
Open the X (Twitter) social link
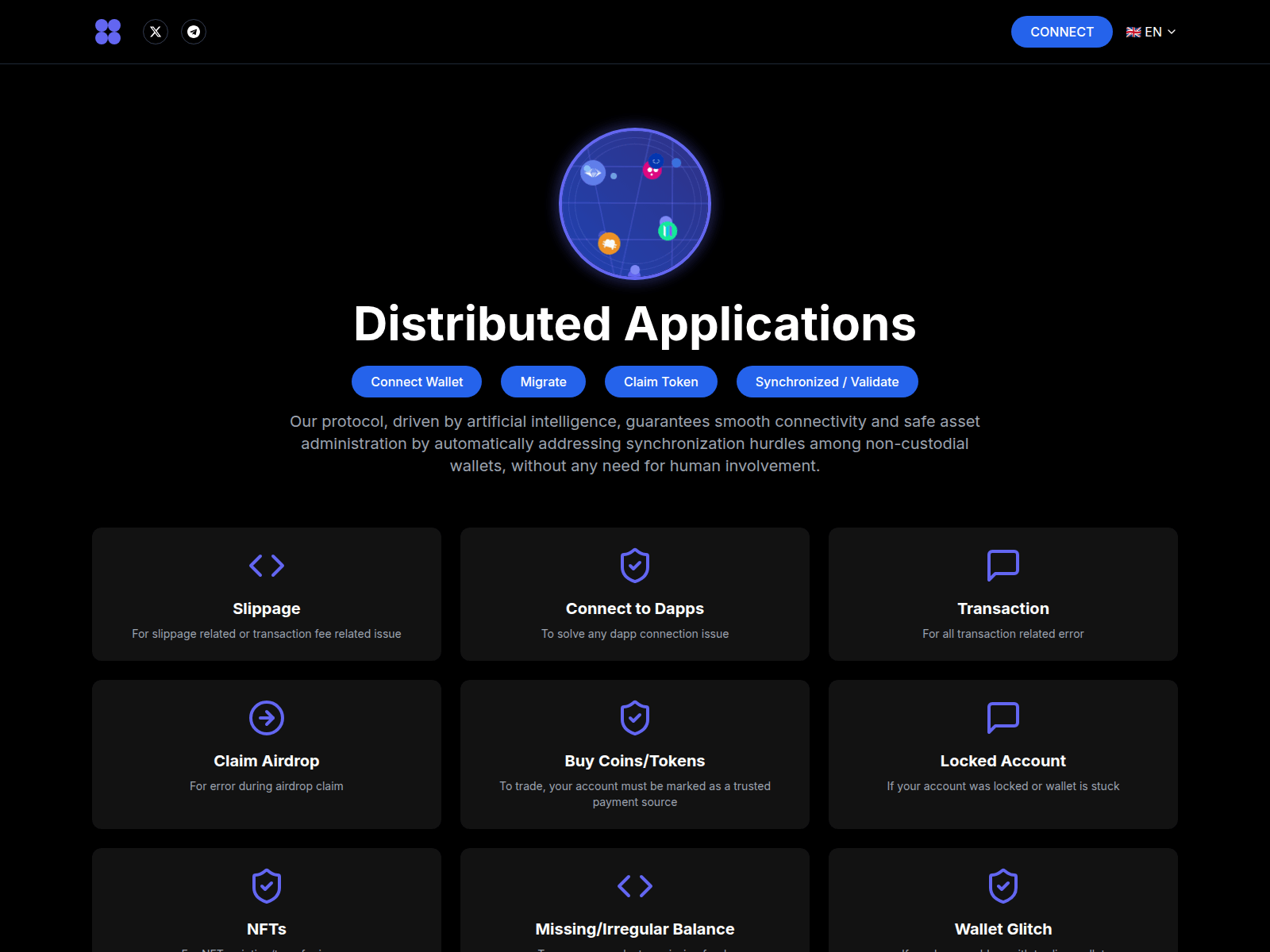156,32
